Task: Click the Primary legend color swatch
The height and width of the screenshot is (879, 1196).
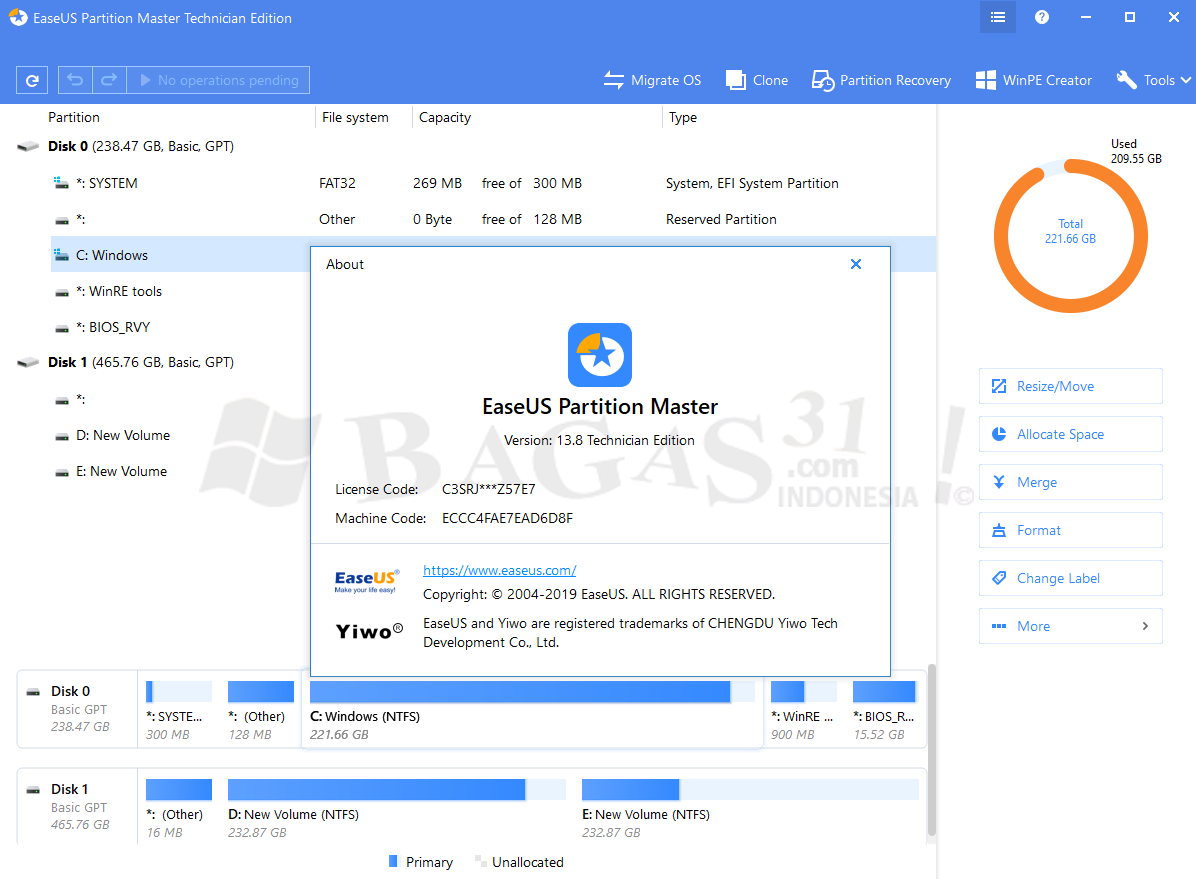Action: [393, 861]
